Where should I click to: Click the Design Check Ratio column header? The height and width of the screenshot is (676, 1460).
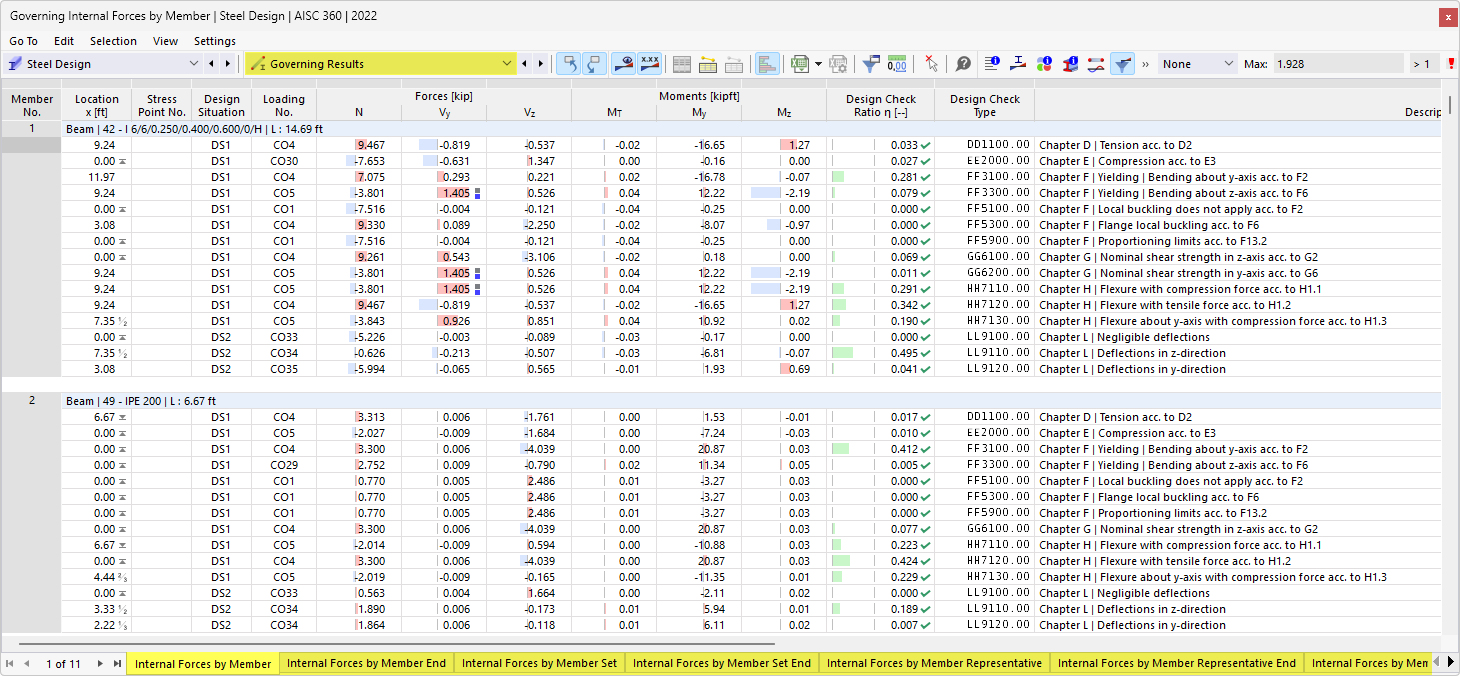880,105
